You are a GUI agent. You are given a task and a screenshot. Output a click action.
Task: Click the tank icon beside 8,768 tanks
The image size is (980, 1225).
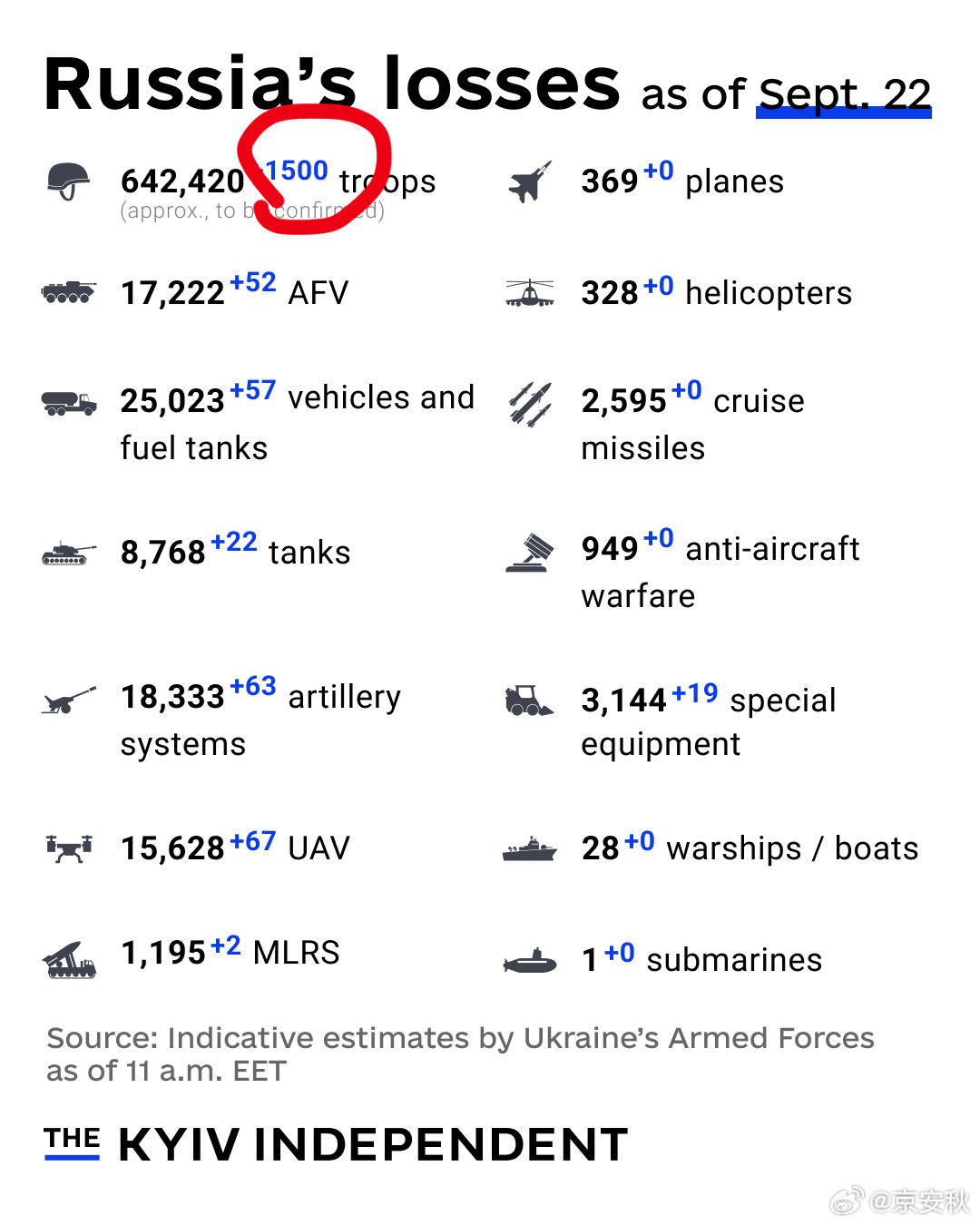pos(69,553)
